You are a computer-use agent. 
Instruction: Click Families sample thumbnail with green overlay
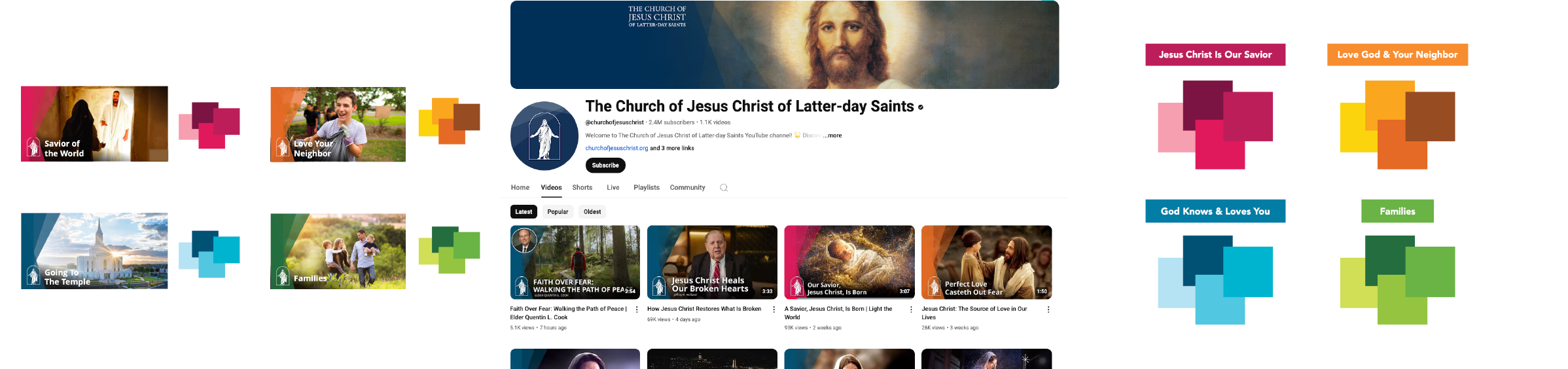click(x=338, y=251)
